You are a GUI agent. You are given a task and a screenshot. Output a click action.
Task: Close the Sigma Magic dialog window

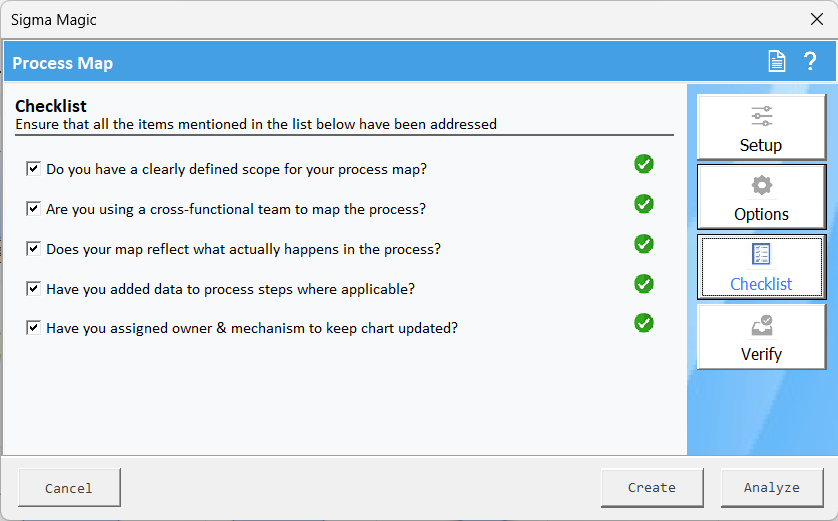(816, 19)
